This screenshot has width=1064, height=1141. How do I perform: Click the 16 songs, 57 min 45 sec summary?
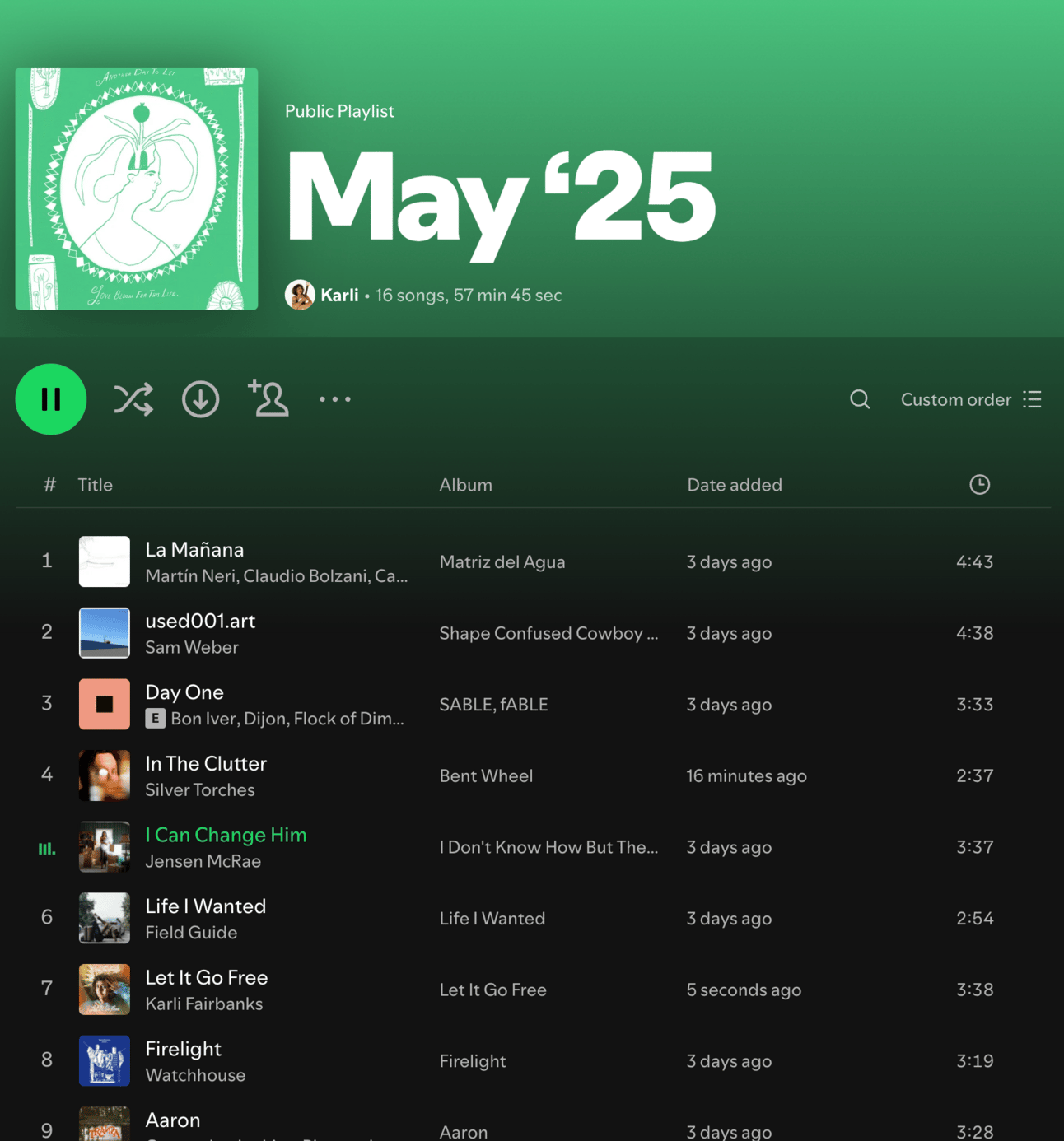pos(469,295)
